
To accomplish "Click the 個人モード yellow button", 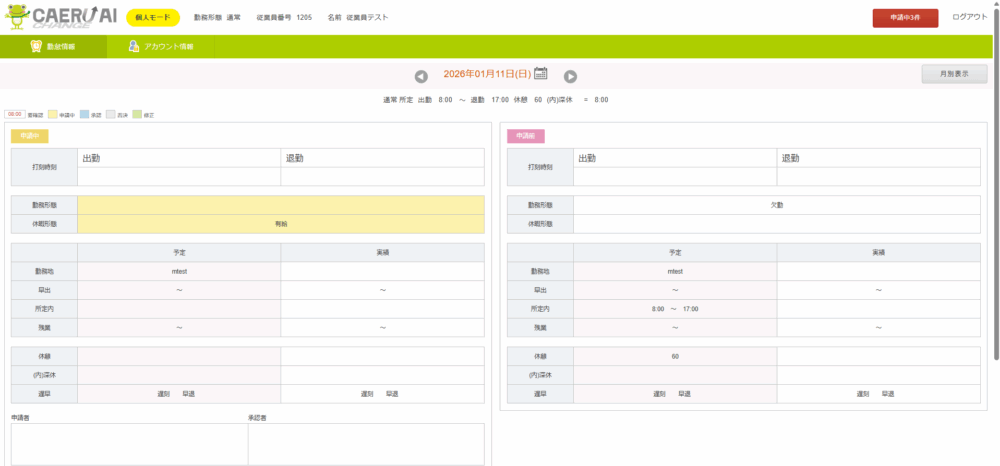I will click(x=153, y=18).
